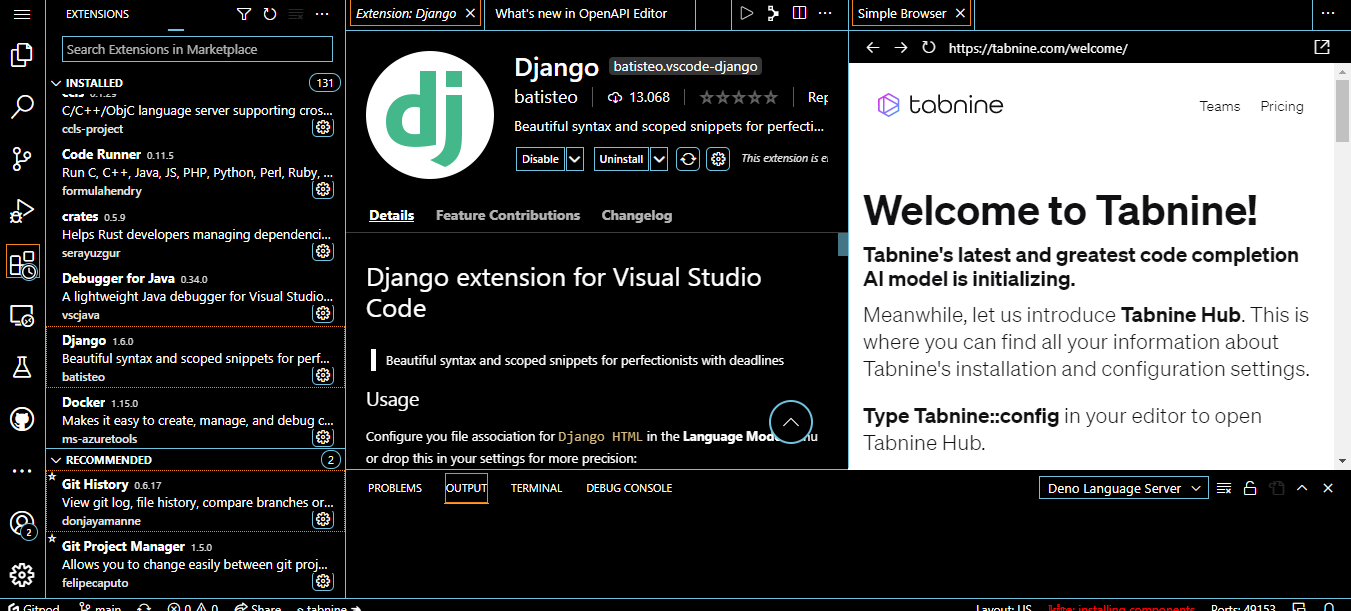
Task: Focus the Search Extensions in Marketplace field
Action: pos(197,49)
